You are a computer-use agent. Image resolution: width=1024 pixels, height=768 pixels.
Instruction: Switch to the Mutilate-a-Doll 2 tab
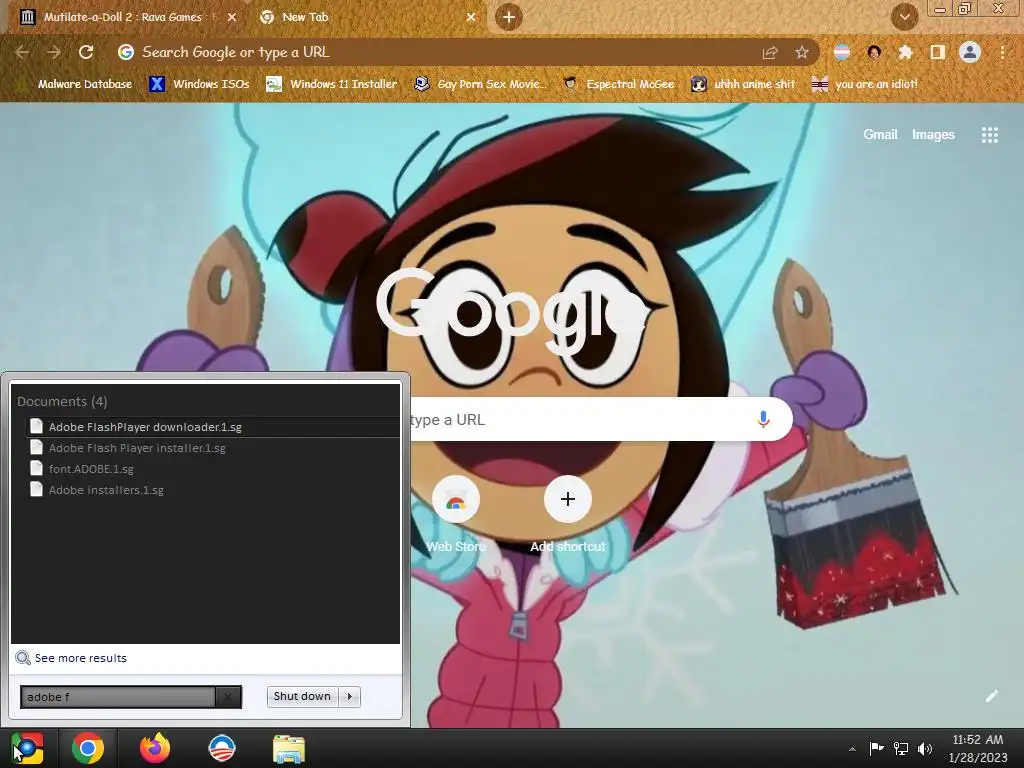coord(124,17)
